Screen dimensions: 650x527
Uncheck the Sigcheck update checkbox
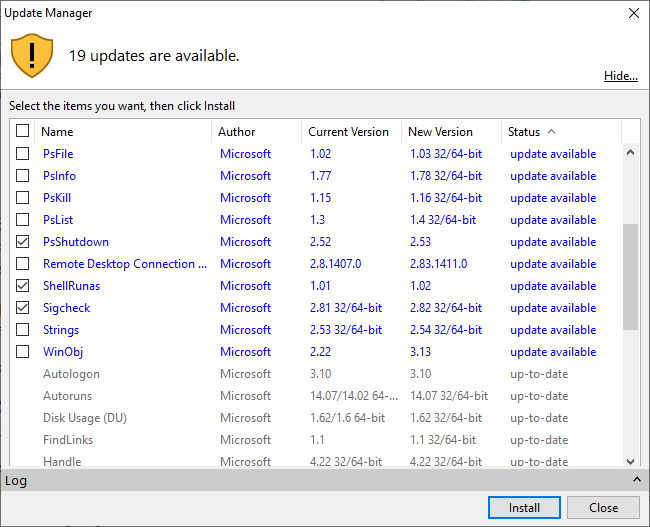[22, 307]
